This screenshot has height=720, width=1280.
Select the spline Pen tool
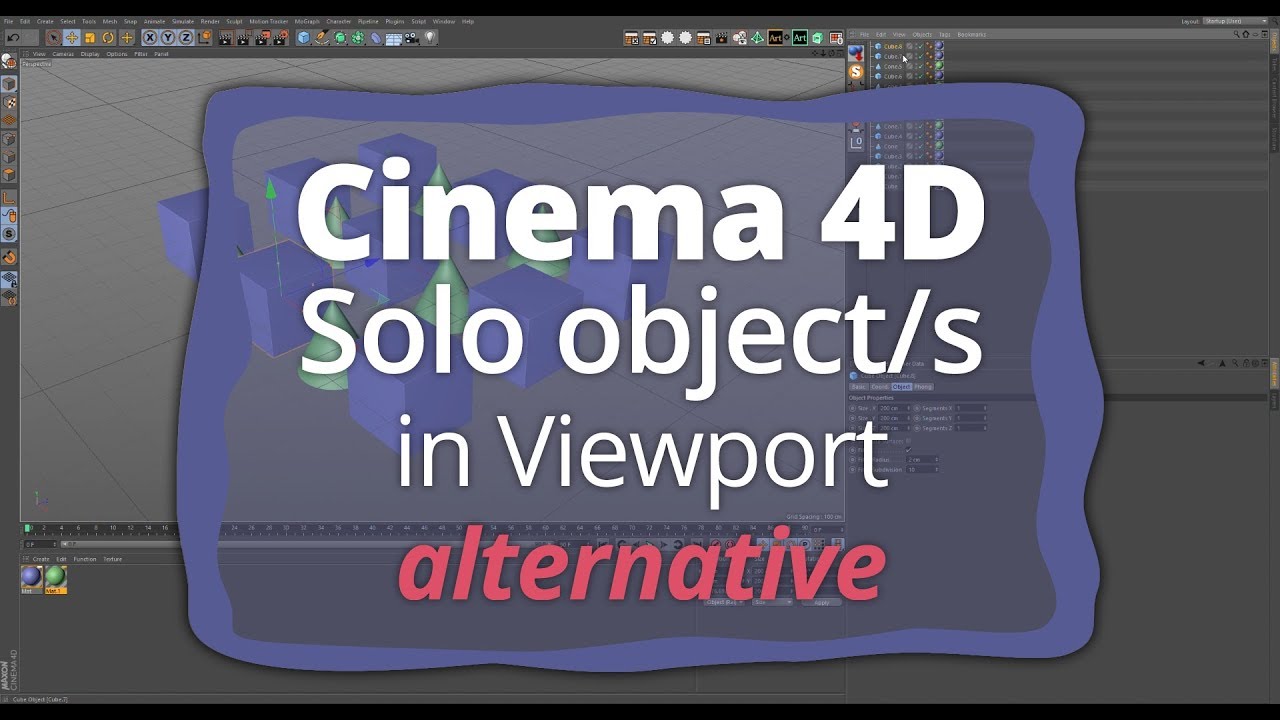[x=322, y=37]
